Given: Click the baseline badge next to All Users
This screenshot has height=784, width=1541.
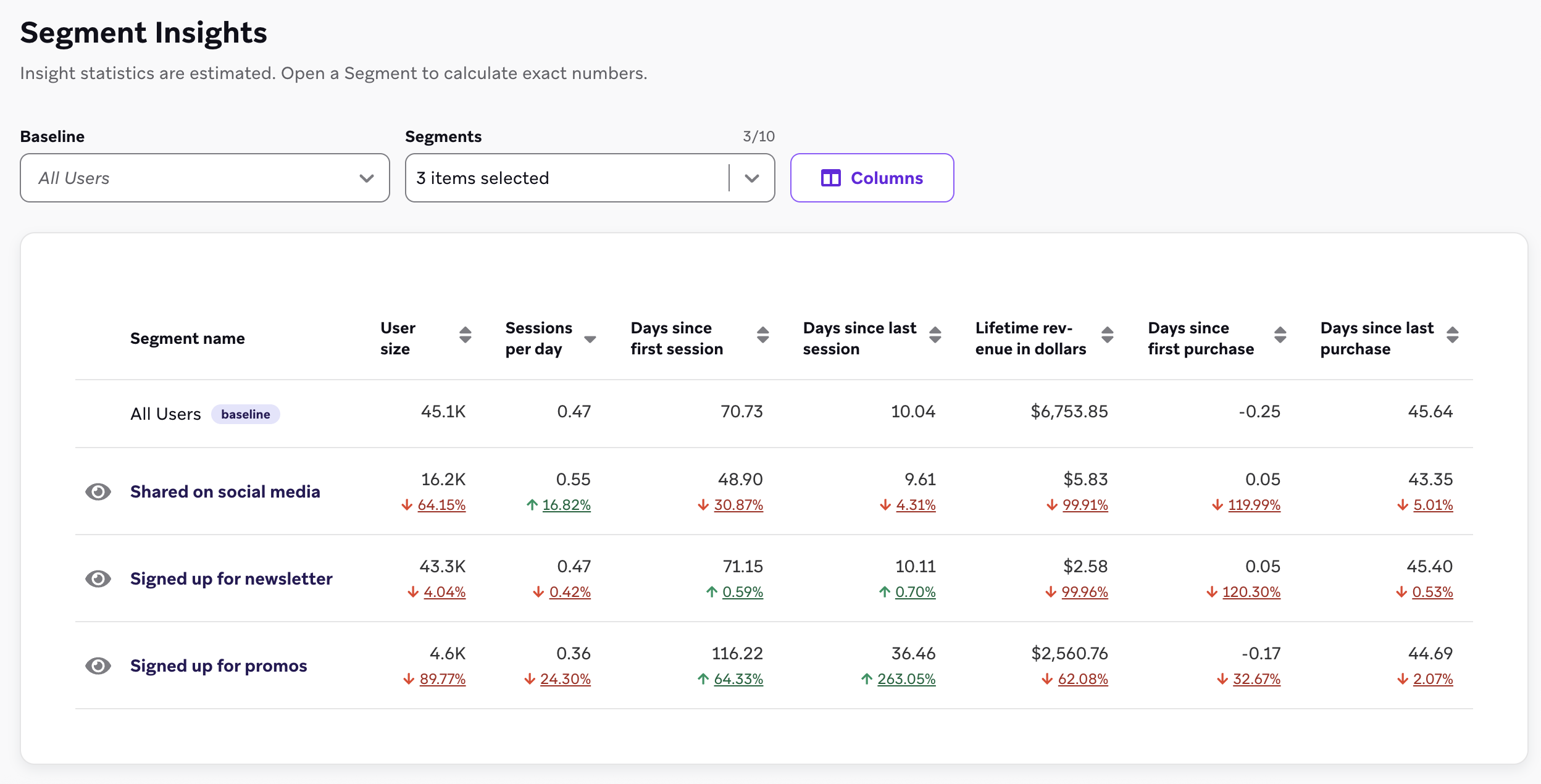Looking at the screenshot, I should (x=245, y=414).
